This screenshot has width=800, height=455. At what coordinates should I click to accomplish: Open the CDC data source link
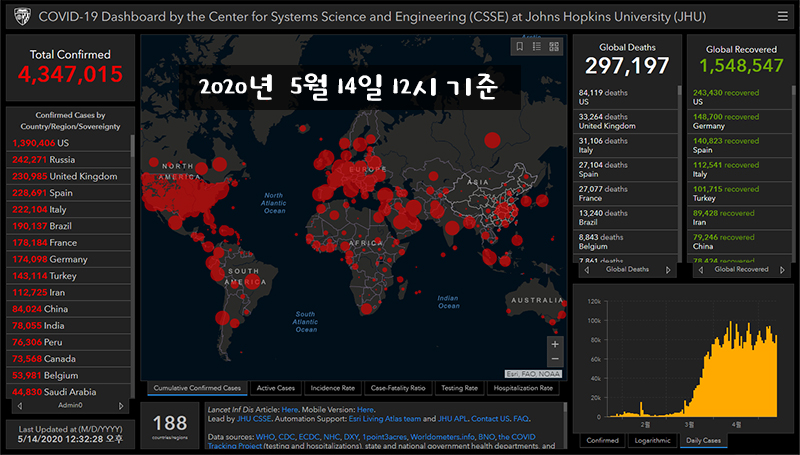[286, 437]
